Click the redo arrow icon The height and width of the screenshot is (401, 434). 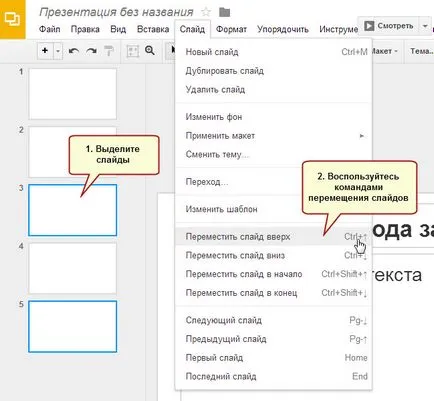pyautogui.click(x=91, y=51)
